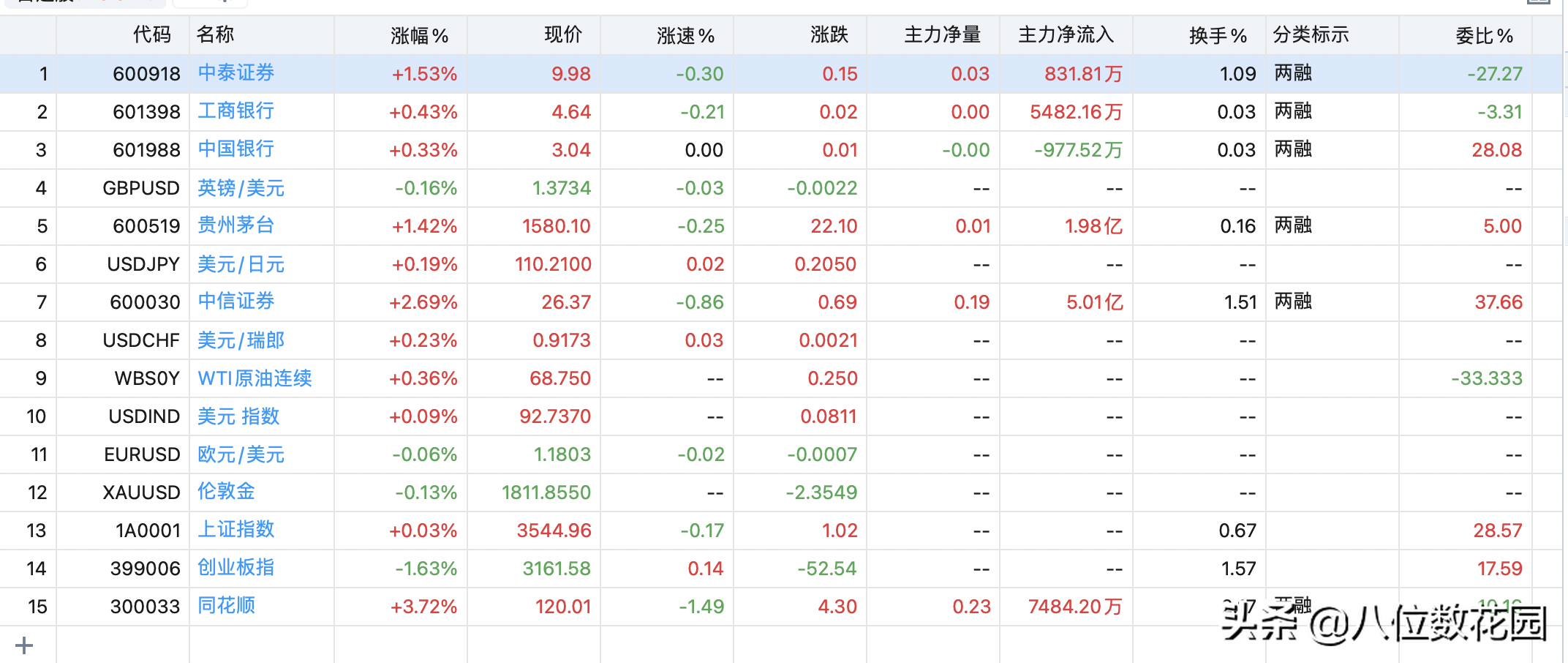1568x663 pixels.
Task: Sort by the 委比% column header
Action: [1484, 35]
